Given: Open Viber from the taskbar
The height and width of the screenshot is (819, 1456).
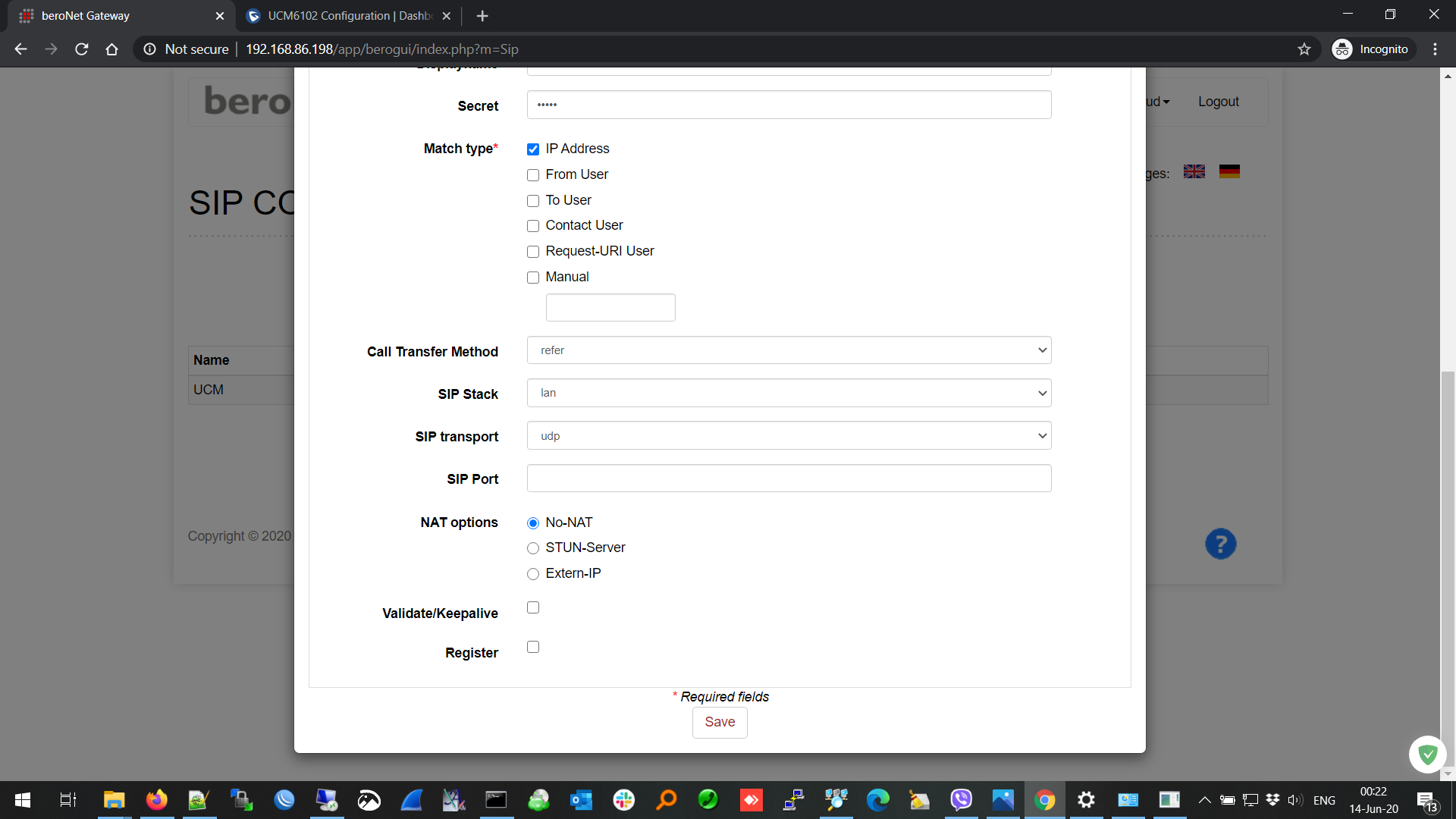Looking at the screenshot, I should [961, 800].
